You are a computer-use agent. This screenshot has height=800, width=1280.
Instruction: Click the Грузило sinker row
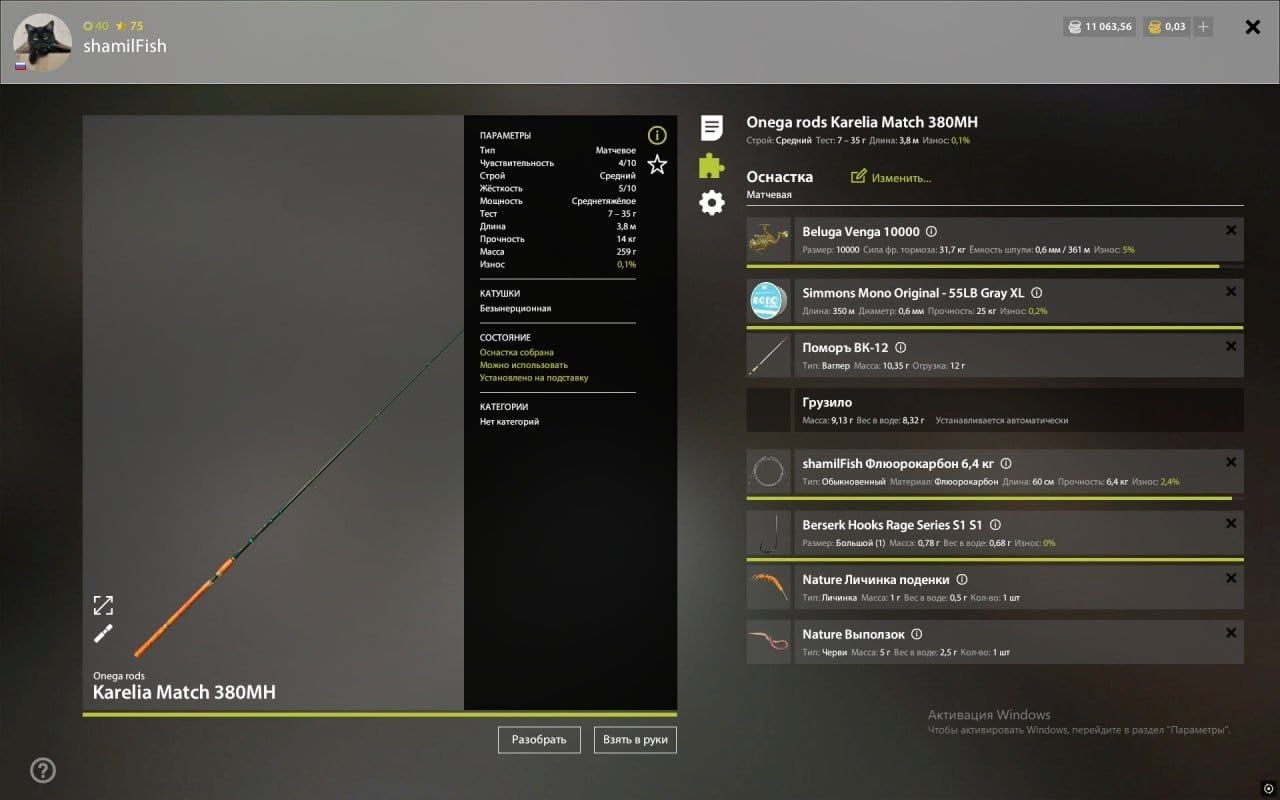tap(995, 410)
